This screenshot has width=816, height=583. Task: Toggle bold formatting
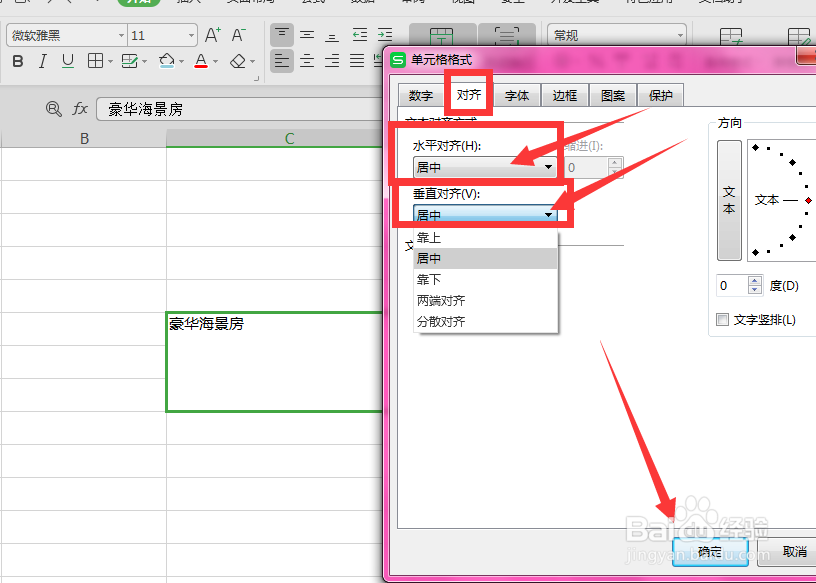pos(16,60)
